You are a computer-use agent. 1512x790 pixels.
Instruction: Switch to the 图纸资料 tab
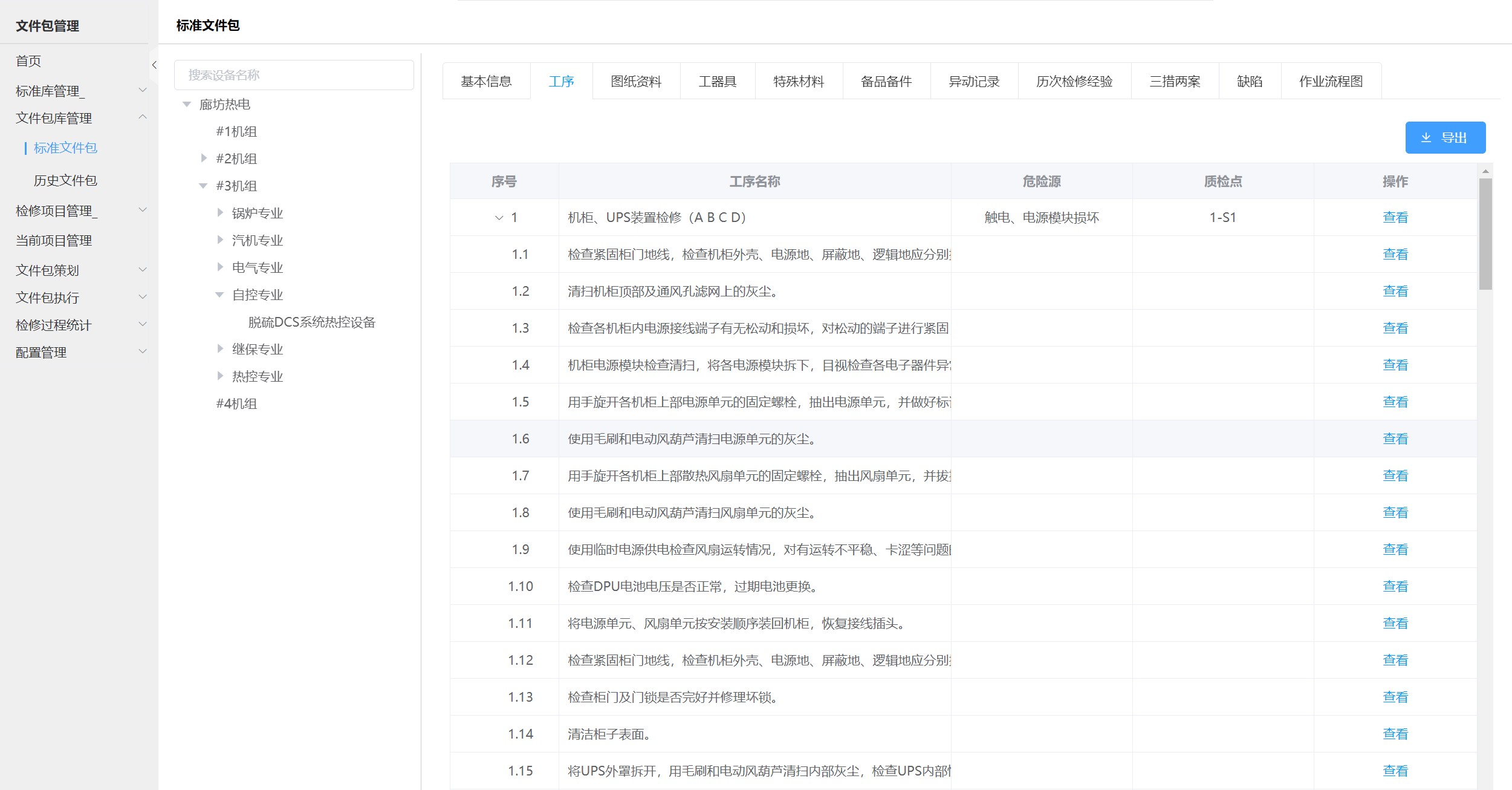coord(636,81)
